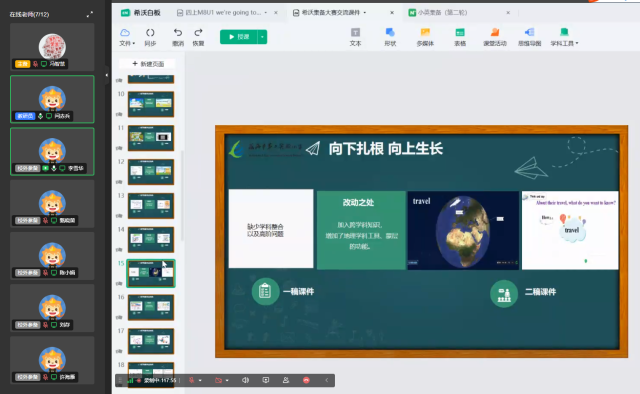Screen dimensions: 640x394
Task: Expand the 学科工具 subject tools dropdown
Action: (564, 37)
